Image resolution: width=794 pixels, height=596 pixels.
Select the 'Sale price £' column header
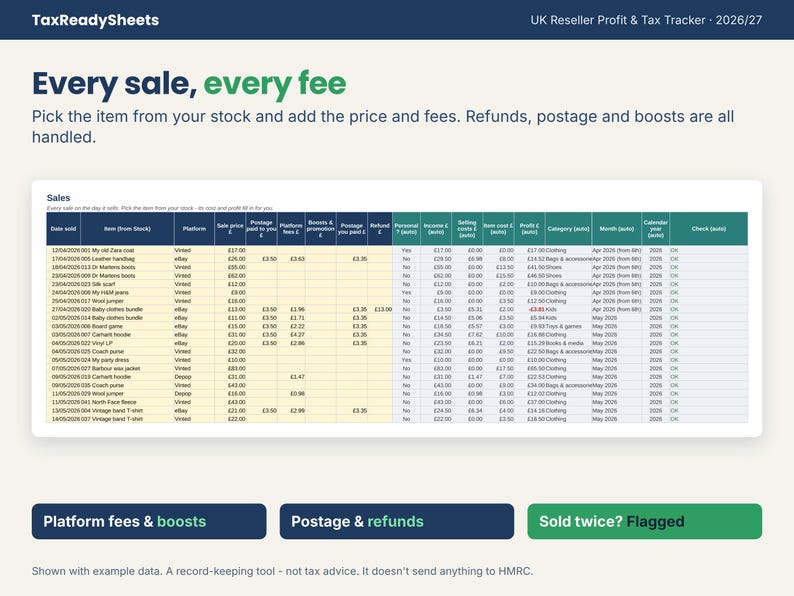click(x=230, y=229)
